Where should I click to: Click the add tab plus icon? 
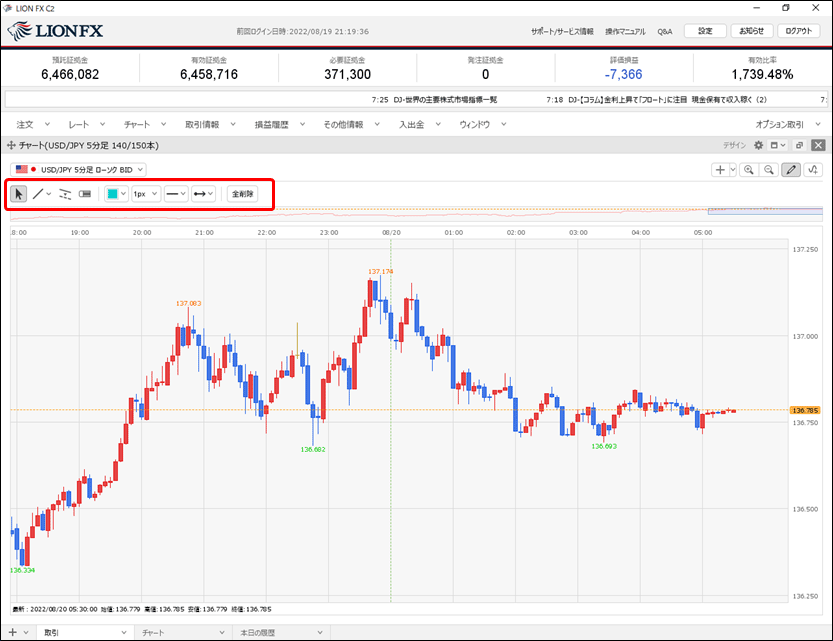pos(13,632)
